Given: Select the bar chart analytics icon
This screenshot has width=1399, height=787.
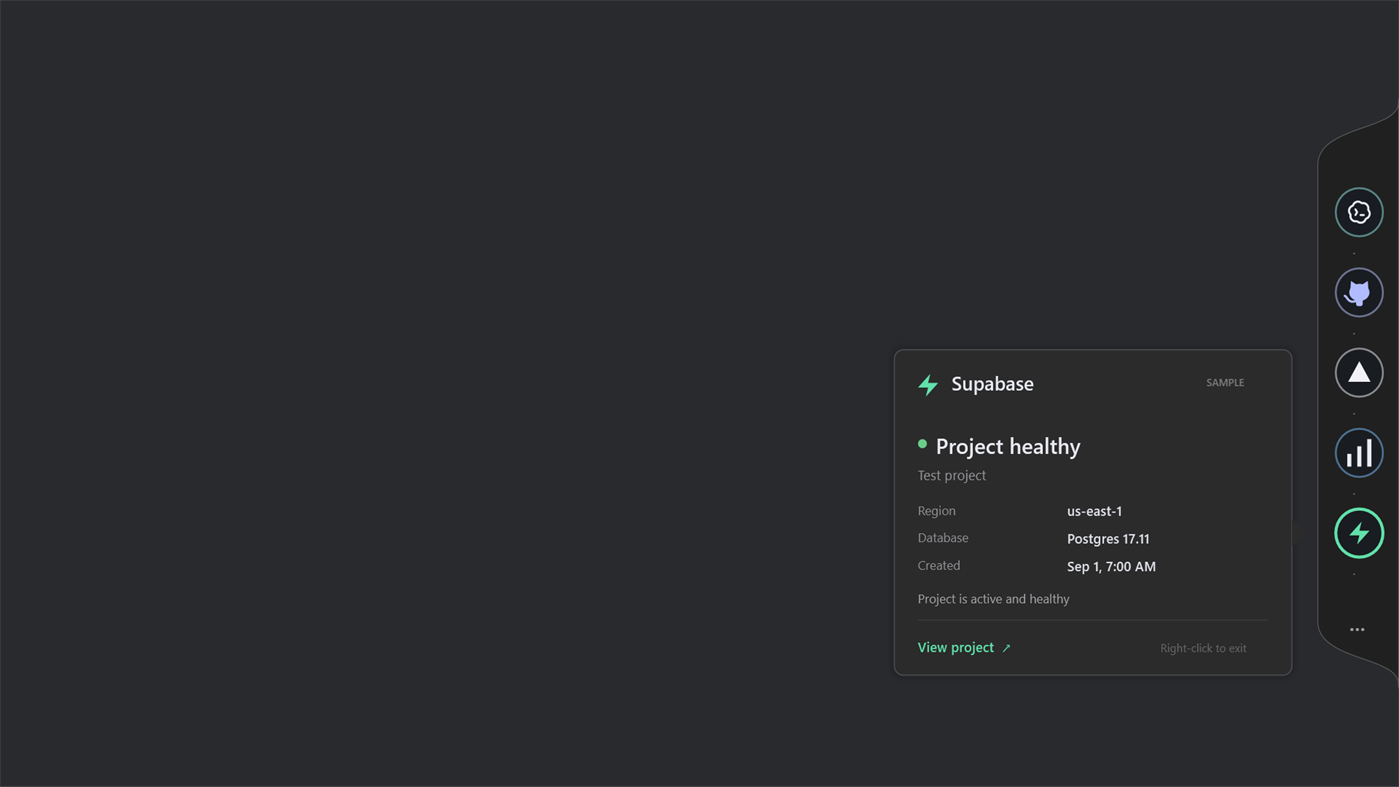Looking at the screenshot, I should [1359, 453].
